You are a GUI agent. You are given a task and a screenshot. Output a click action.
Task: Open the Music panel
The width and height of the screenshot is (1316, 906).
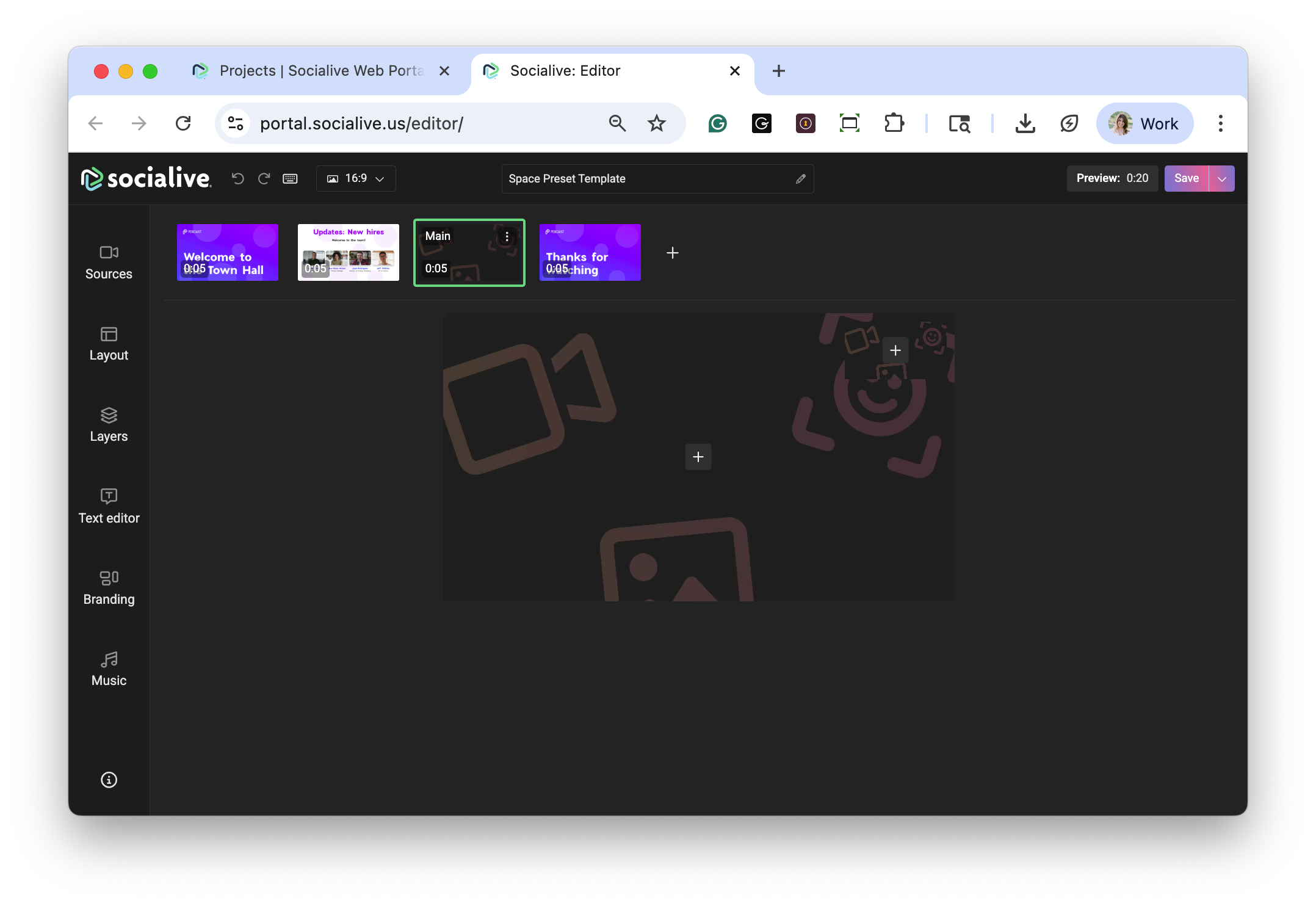(109, 669)
